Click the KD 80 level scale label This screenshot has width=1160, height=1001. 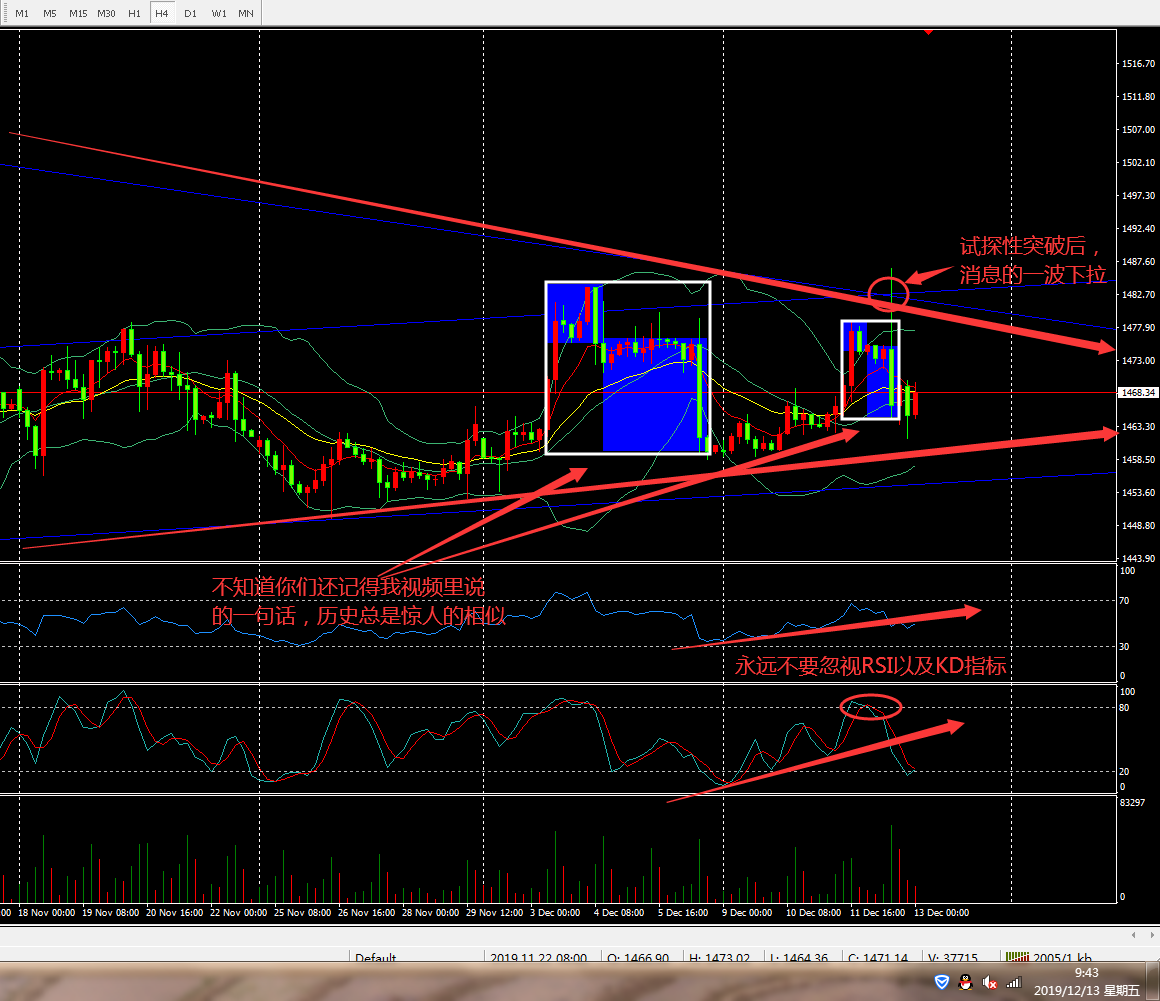(1124, 708)
